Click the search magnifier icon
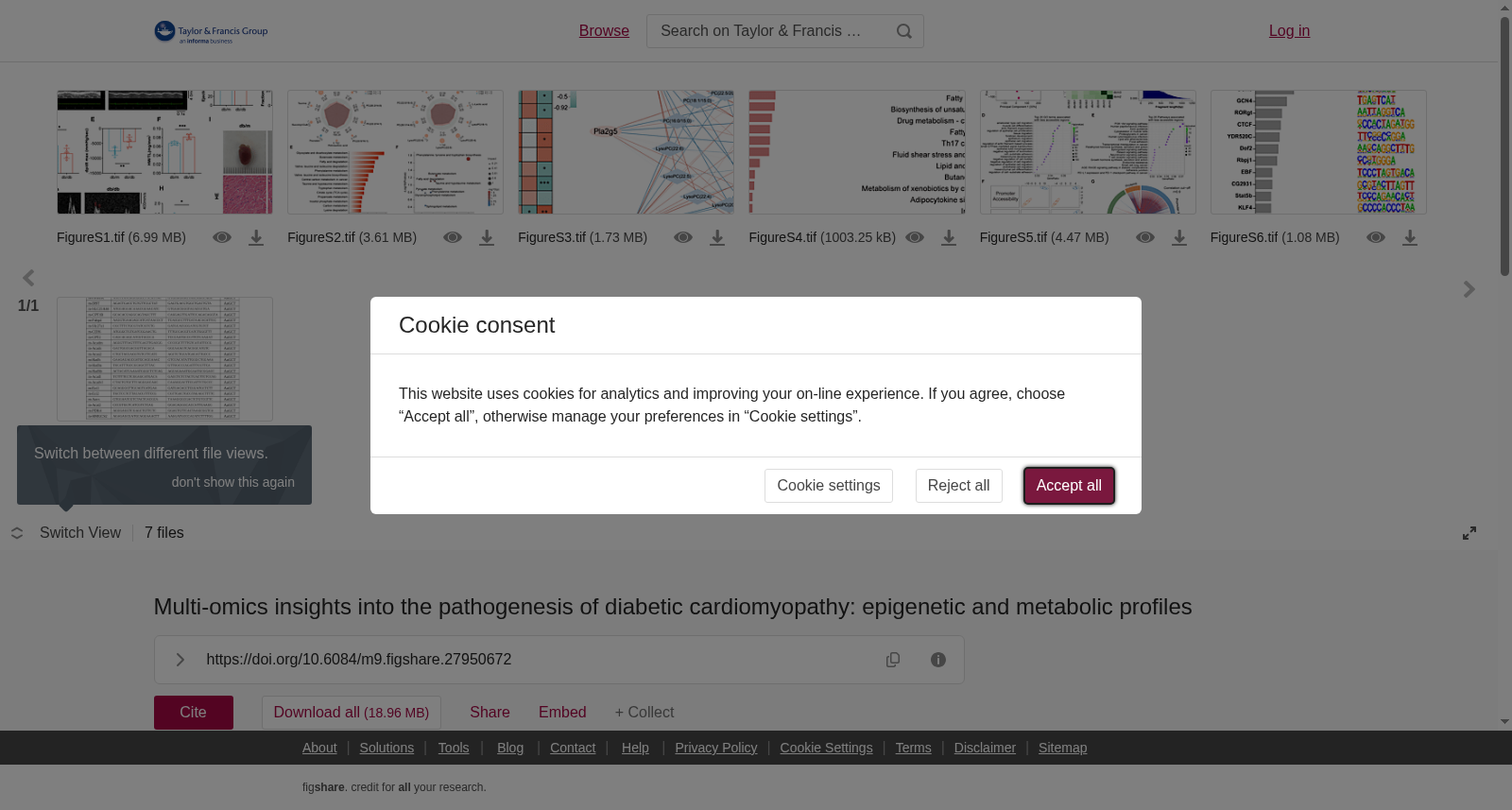 point(904,31)
